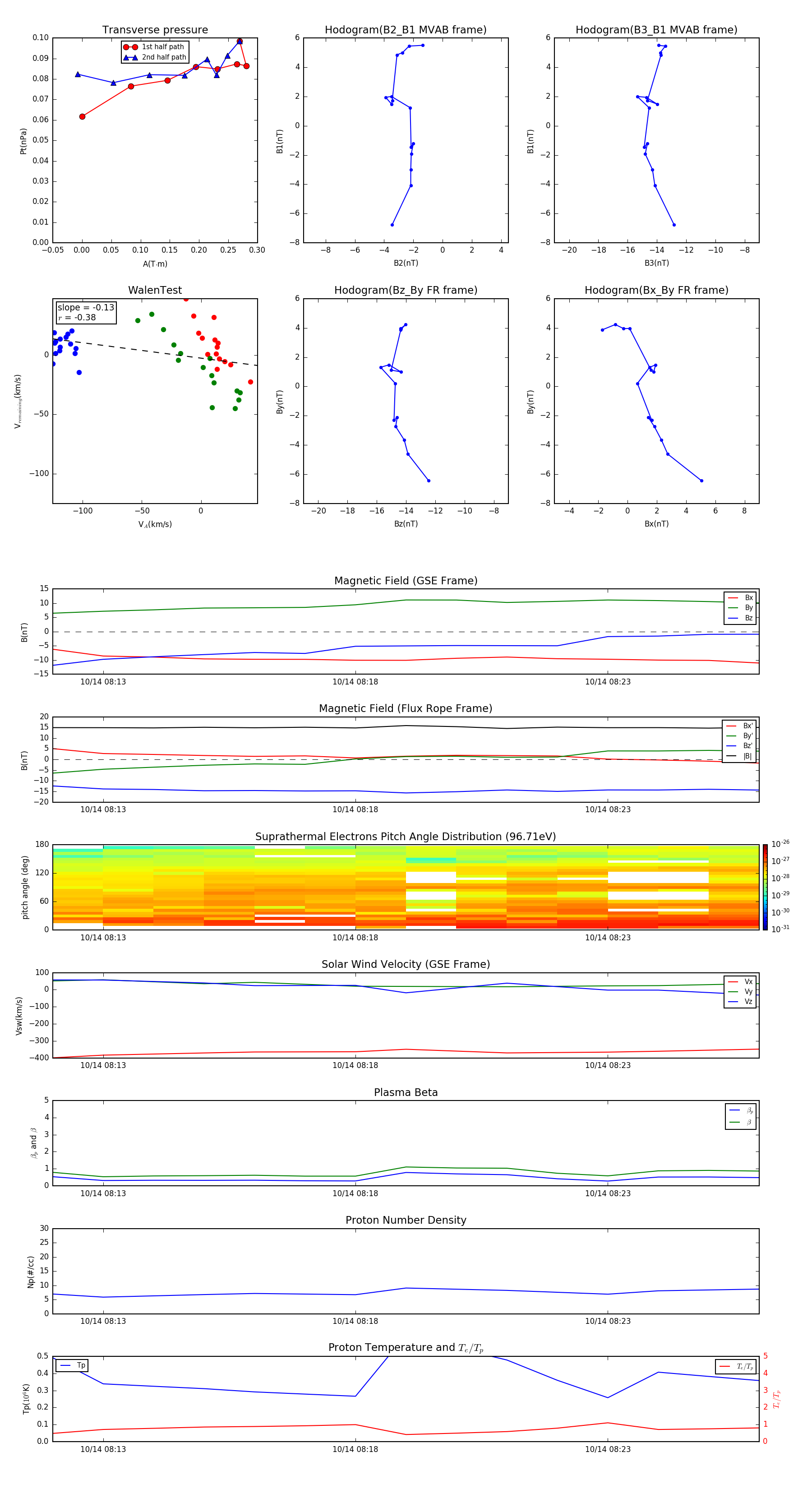Viewport: 812px width, 1489px height.
Task: Click the 10^-31 colorbar tick label
Action: point(780,929)
